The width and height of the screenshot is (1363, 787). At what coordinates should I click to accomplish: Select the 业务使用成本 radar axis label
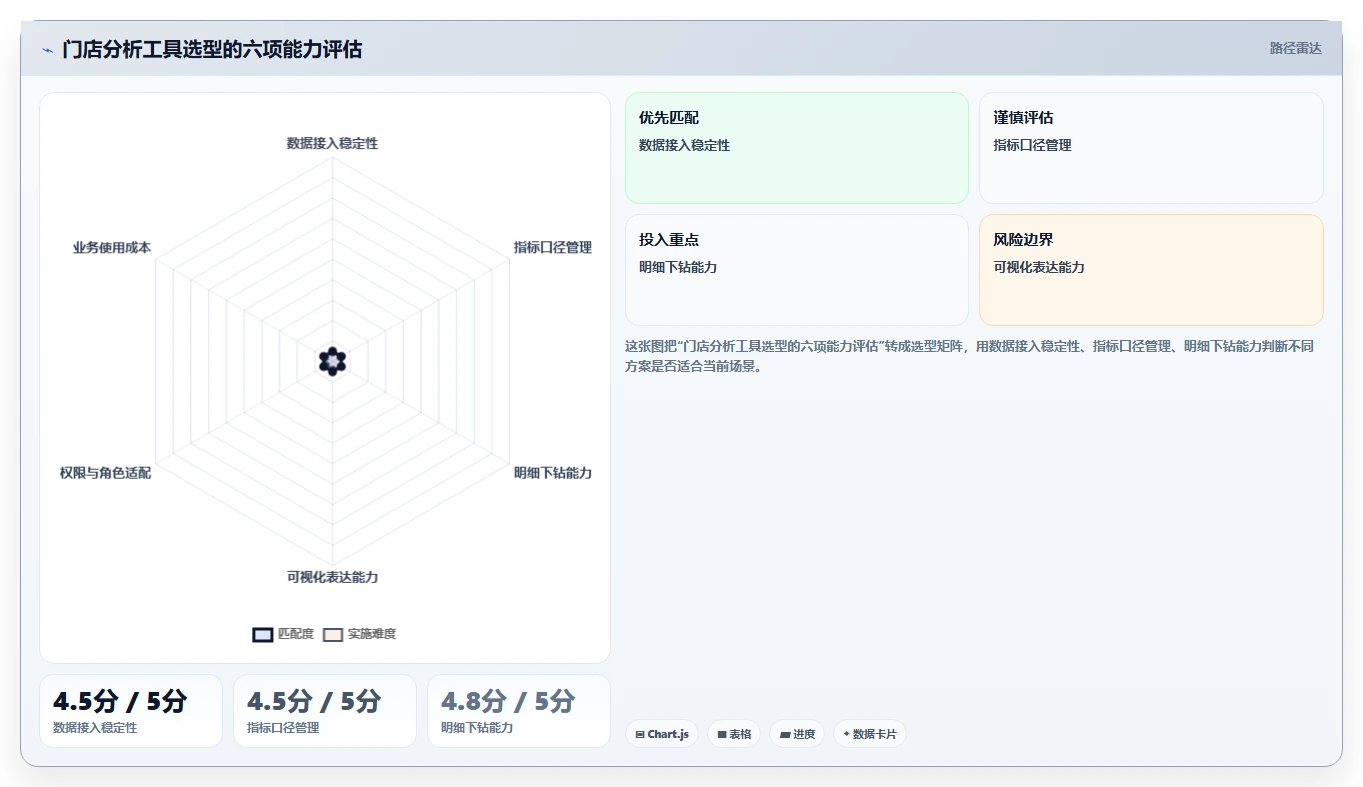coord(112,247)
